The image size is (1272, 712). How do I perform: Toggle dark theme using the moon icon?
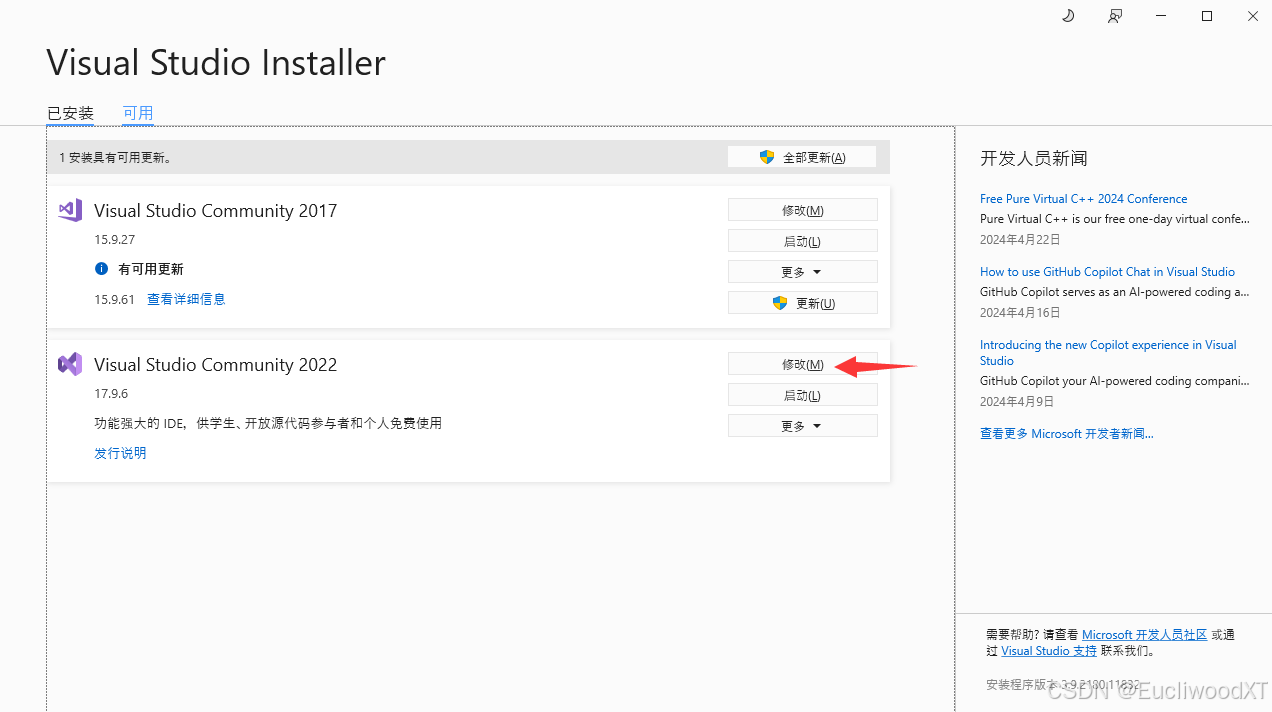[x=1067, y=16]
